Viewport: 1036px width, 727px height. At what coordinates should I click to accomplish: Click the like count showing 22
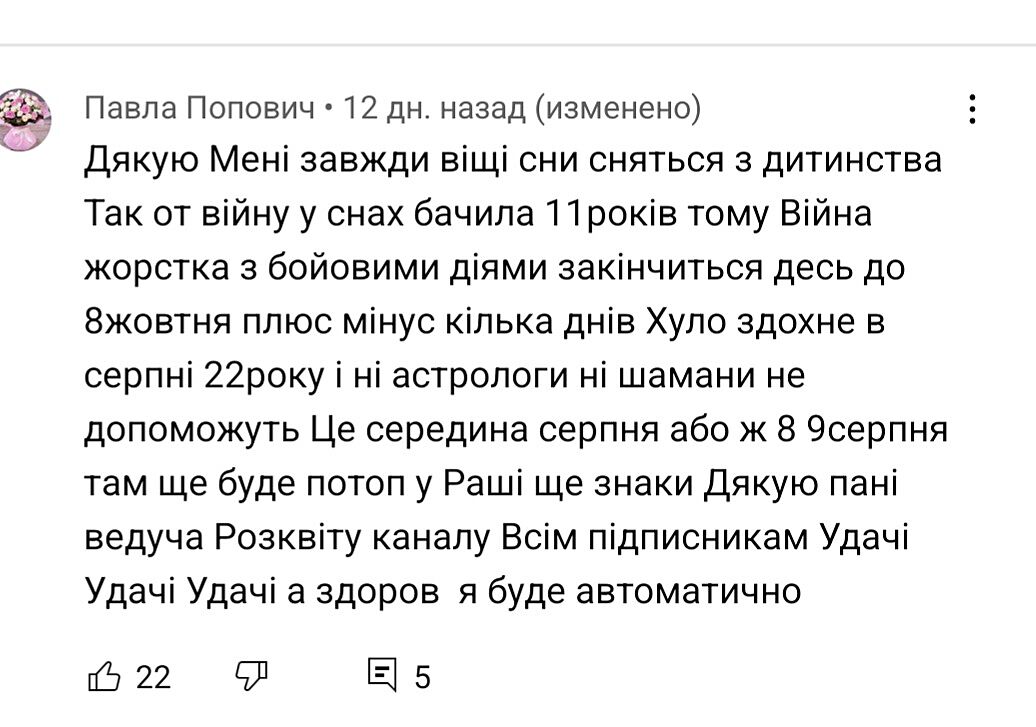click(153, 677)
